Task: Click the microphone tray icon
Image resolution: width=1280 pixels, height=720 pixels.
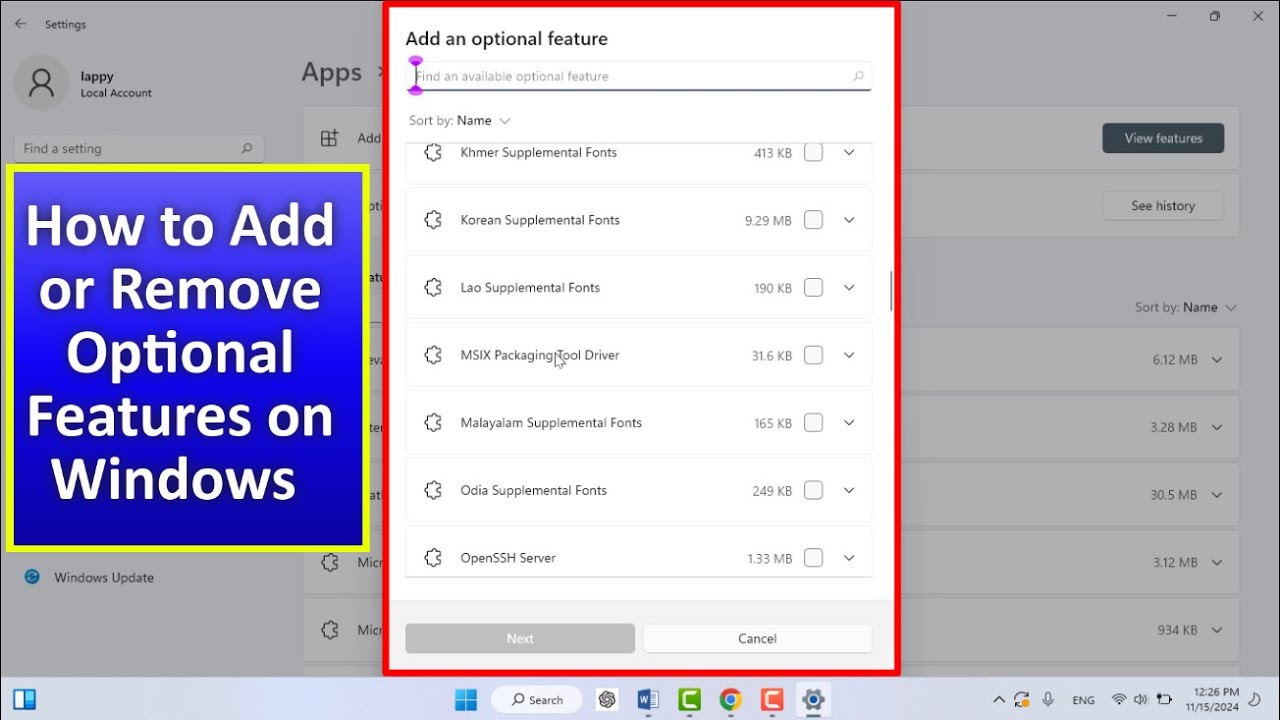Action: click(x=1048, y=700)
